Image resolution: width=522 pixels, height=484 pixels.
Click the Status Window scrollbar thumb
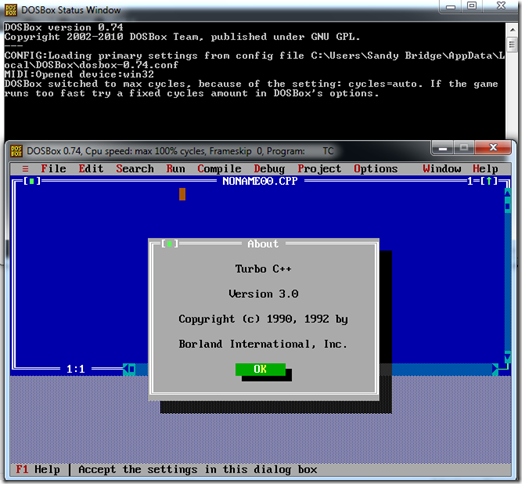[512, 44]
